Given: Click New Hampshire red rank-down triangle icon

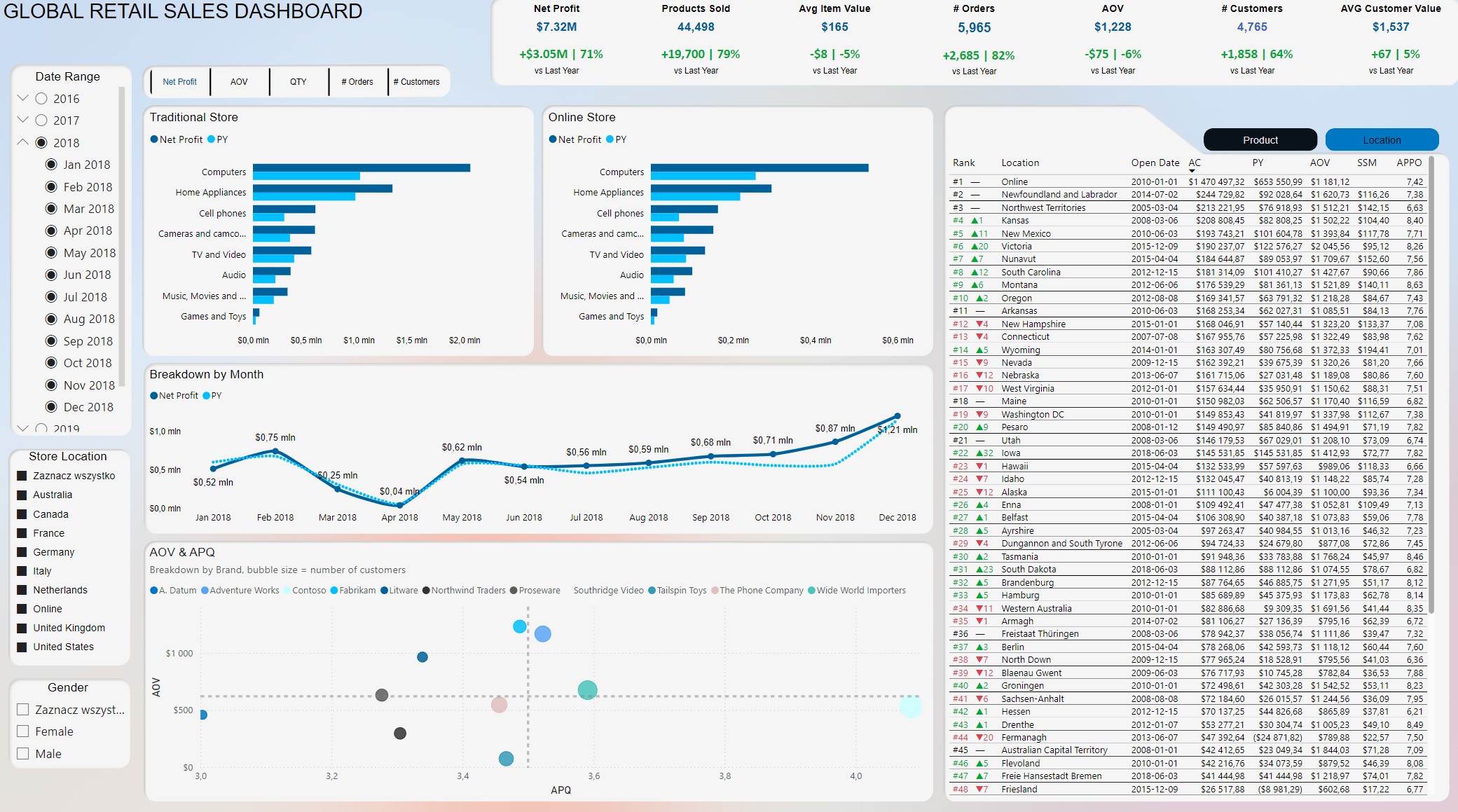Looking at the screenshot, I should (x=979, y=324).
